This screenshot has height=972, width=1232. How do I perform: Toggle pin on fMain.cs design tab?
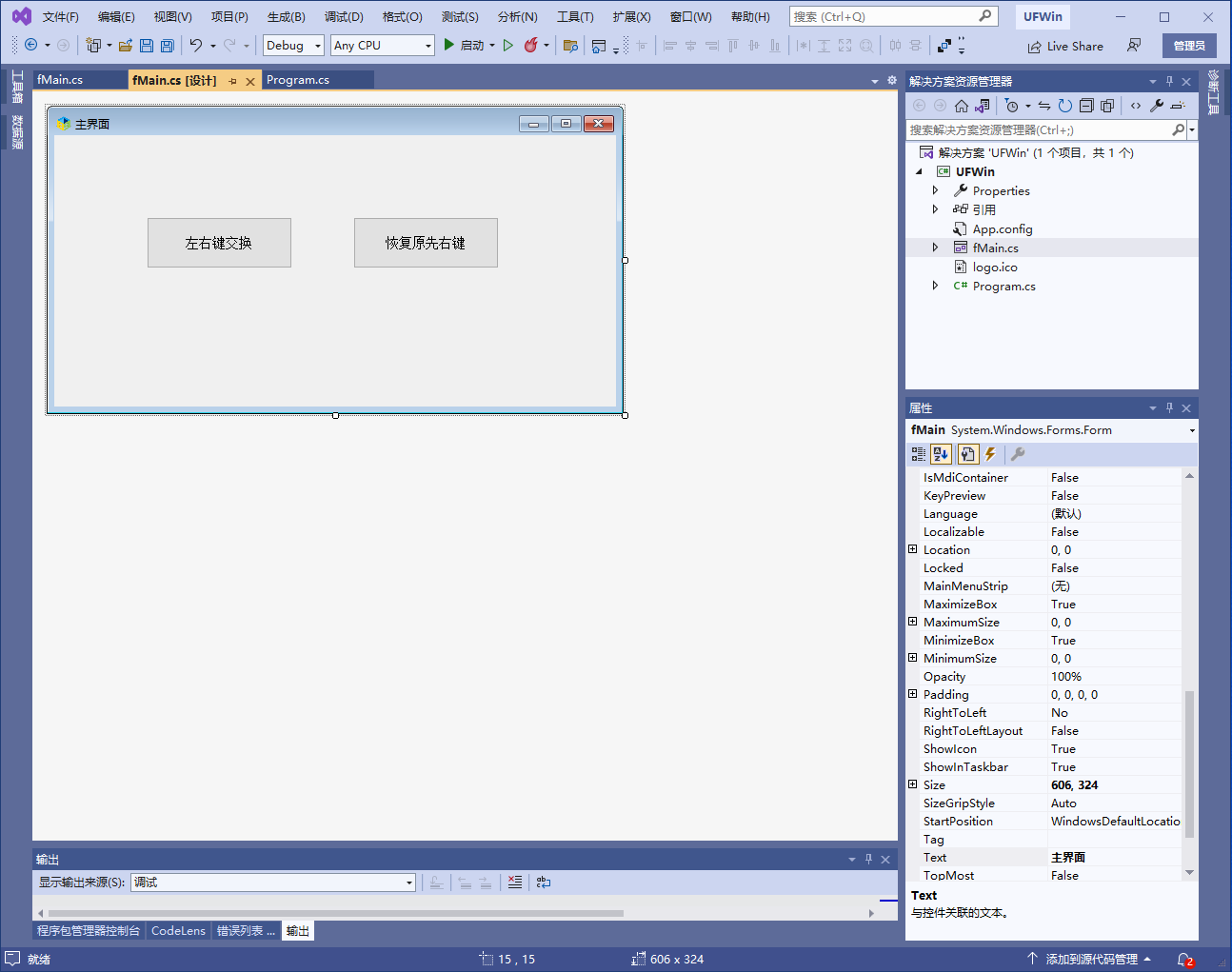(232, 81)
